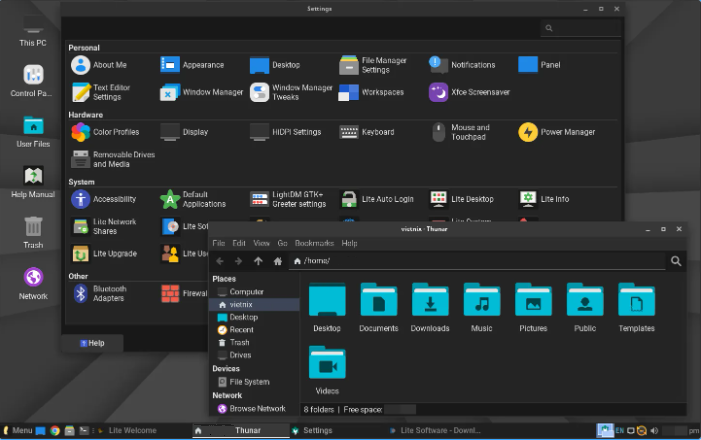Open Mouse and Touchpad settings
701x440 pixels.
(461, 132)
